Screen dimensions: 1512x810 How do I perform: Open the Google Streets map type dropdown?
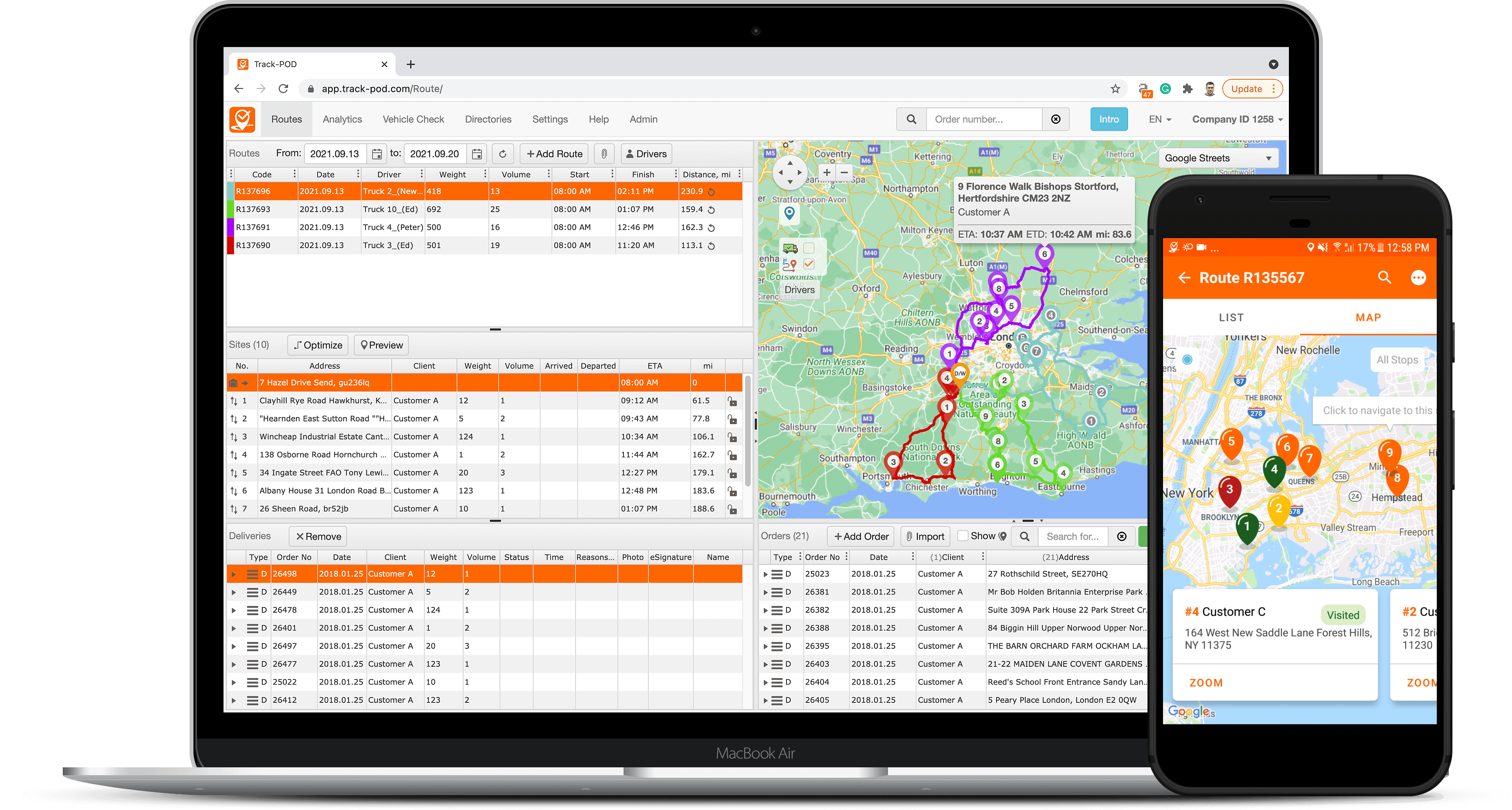[x=1218, y=159]
